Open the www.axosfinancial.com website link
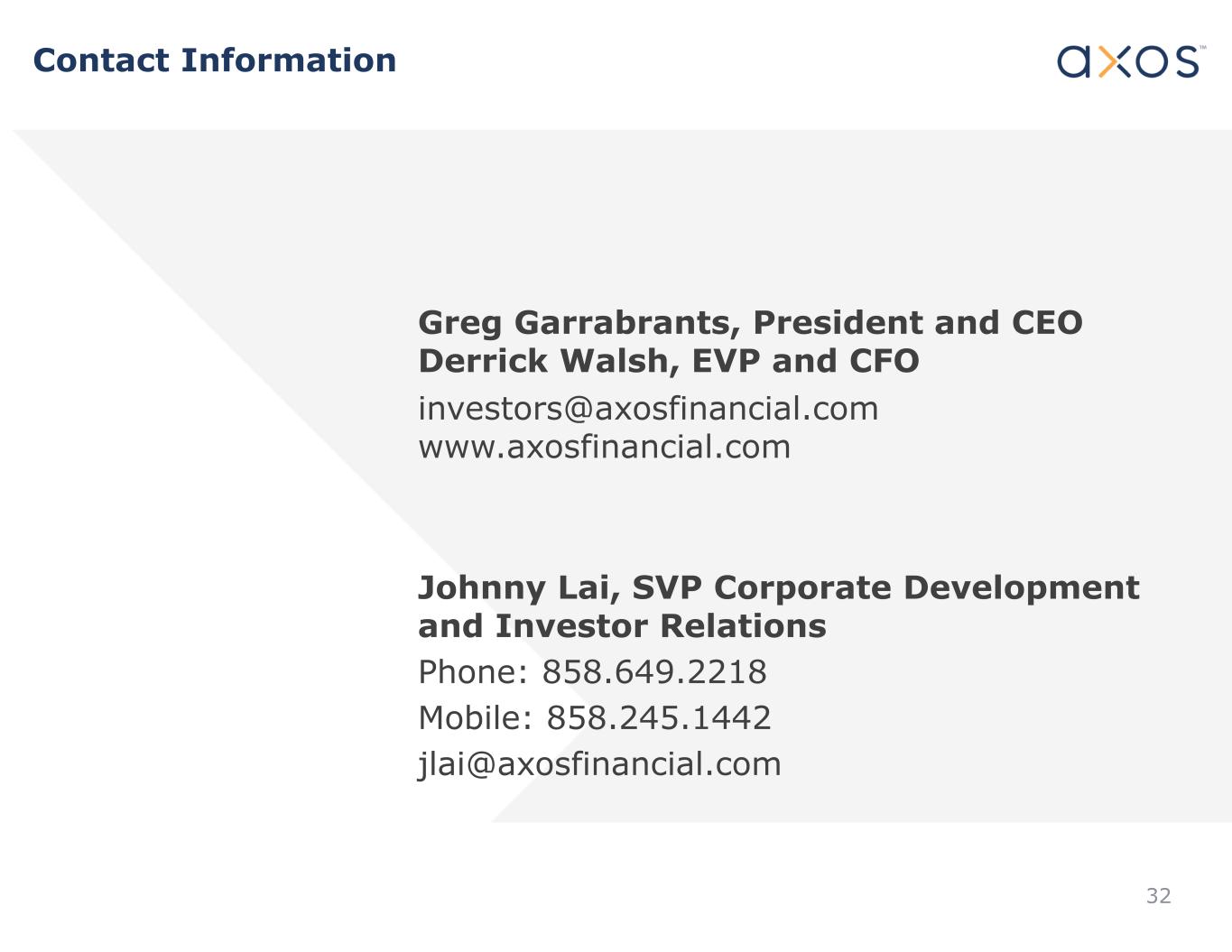Screen dimensions: 1232x952 [604, 447]
